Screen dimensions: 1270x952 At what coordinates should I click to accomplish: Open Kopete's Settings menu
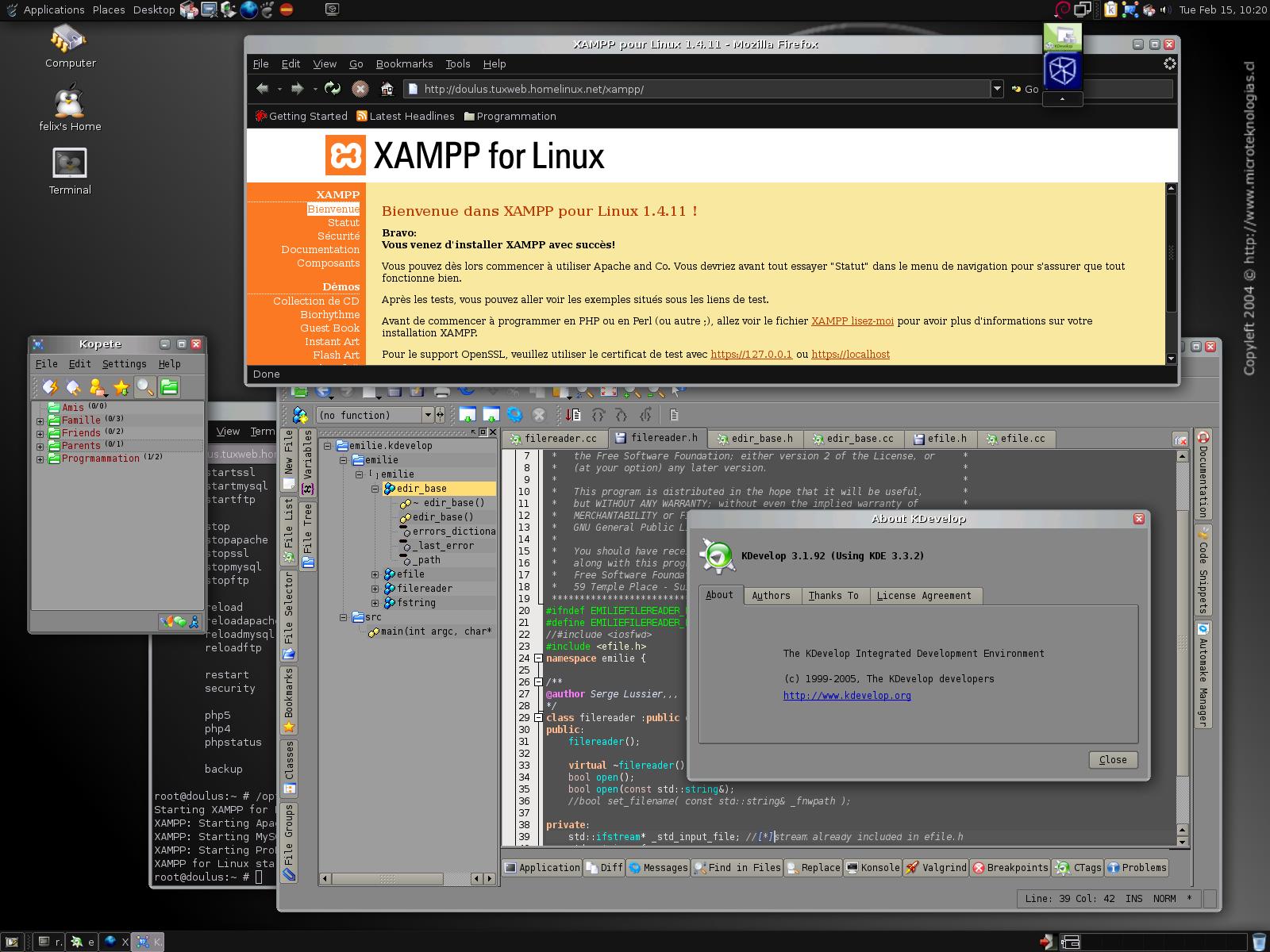click(x=124, y=364)
